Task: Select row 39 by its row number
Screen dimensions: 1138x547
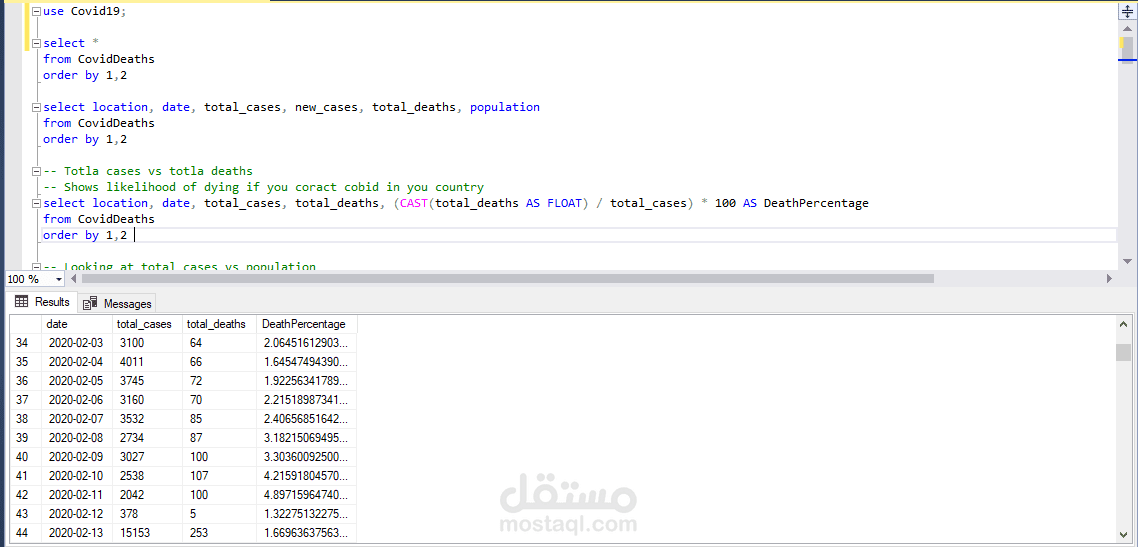Action: 25,437
